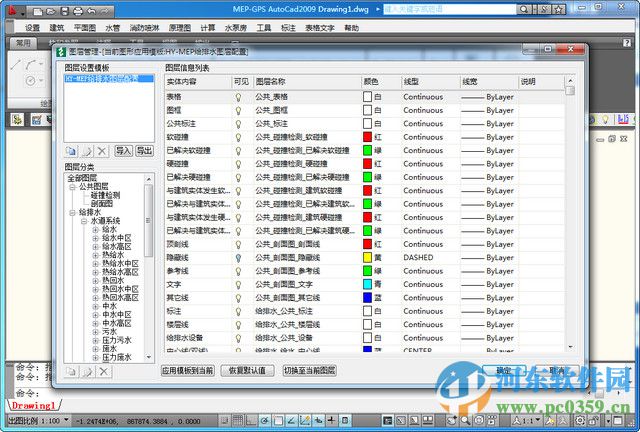
Task: Click the binoculars search icon in title bar
Action: 524,9
